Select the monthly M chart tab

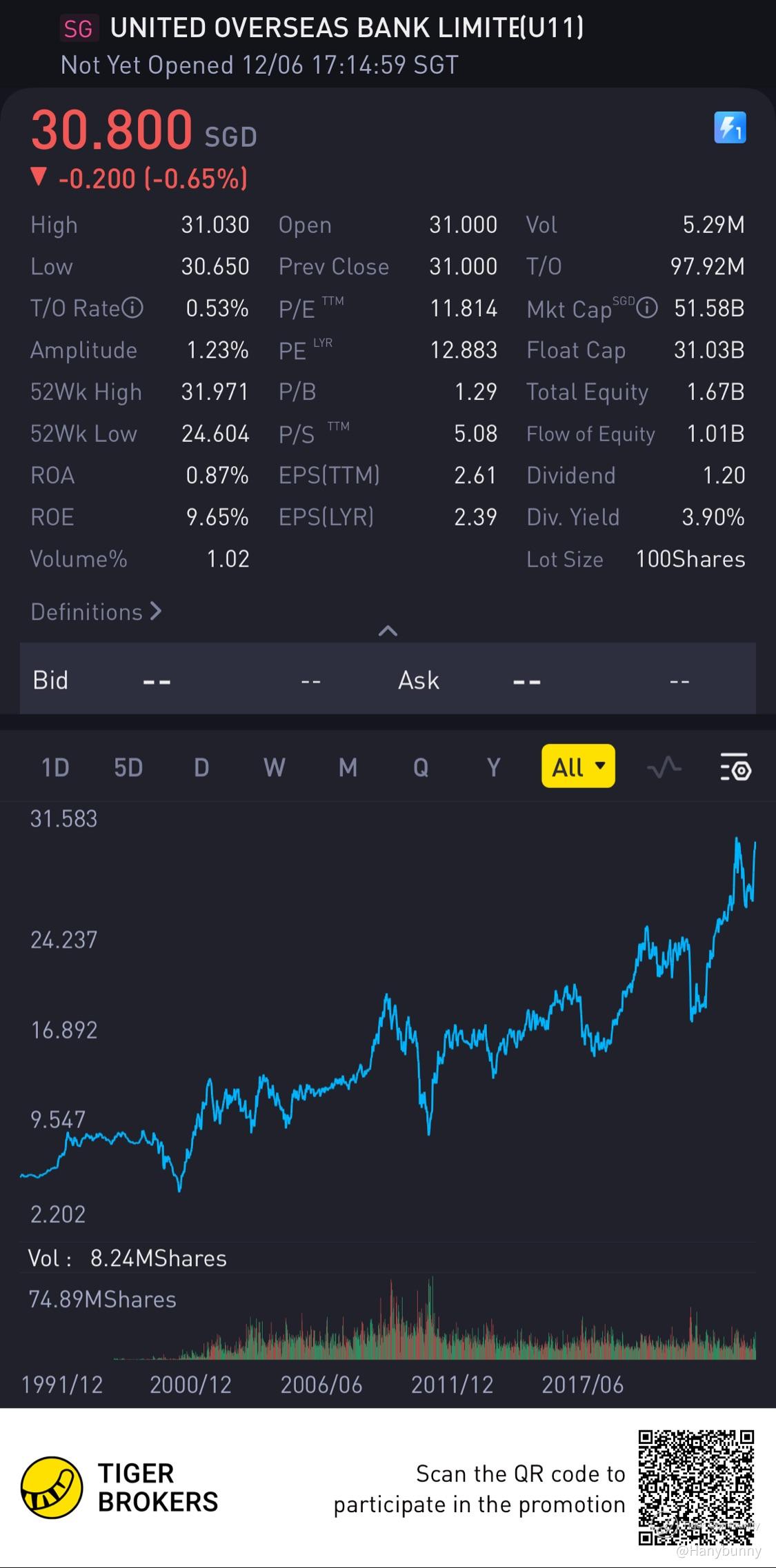(348, 767)
